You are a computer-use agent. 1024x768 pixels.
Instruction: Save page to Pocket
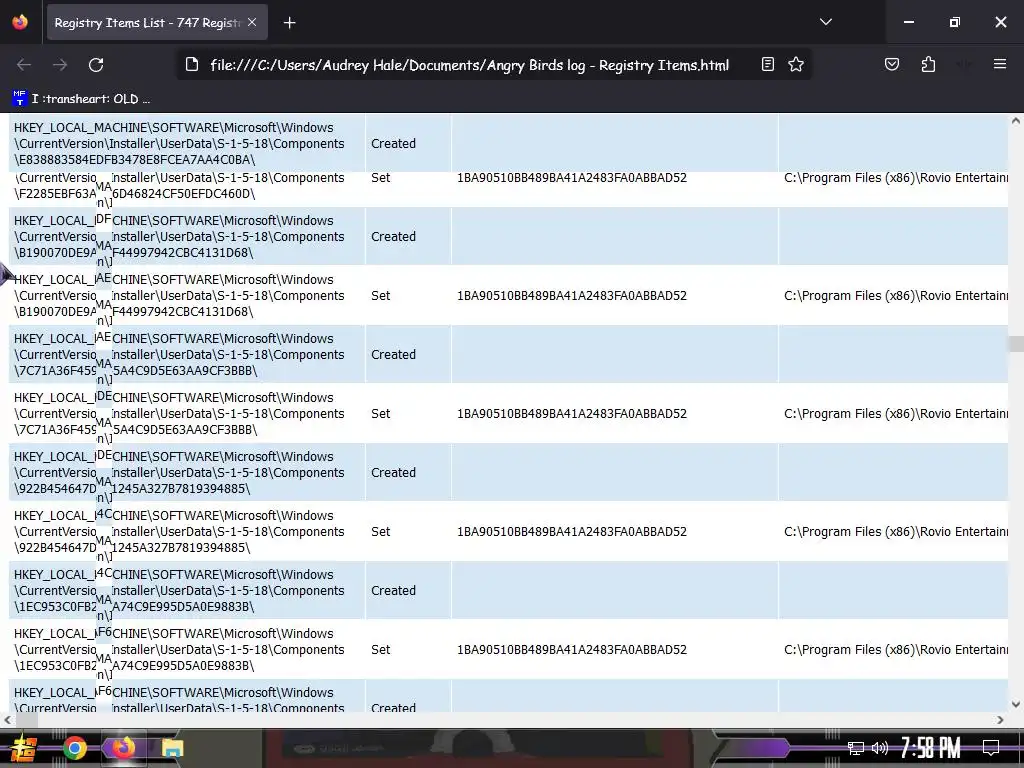pos(891,64)
